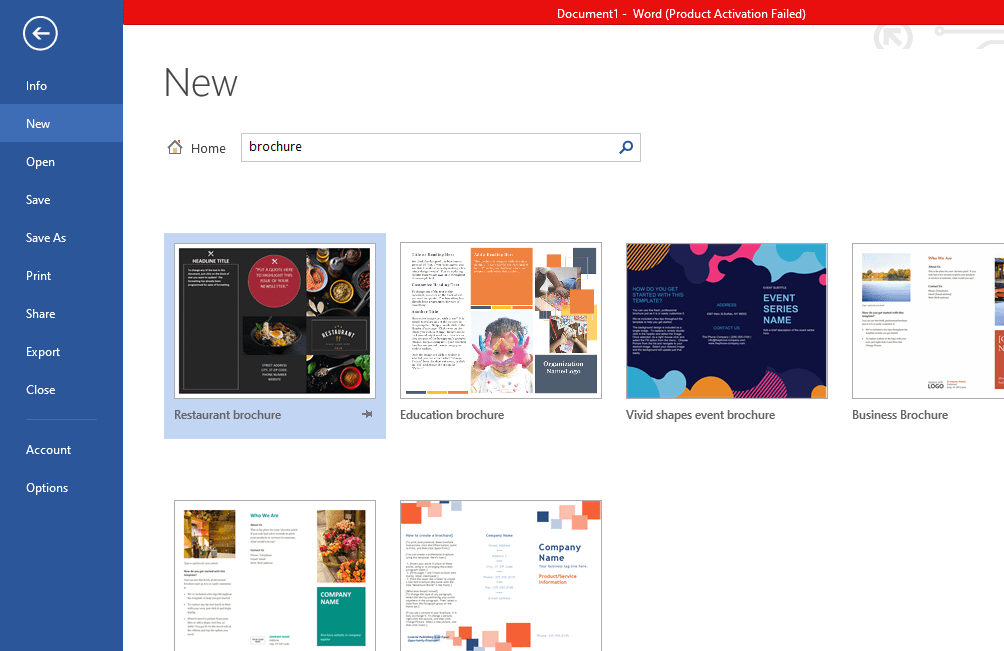The image size is (1004, 651).
Task: Open Account settings
Action: tap(48, 449)
